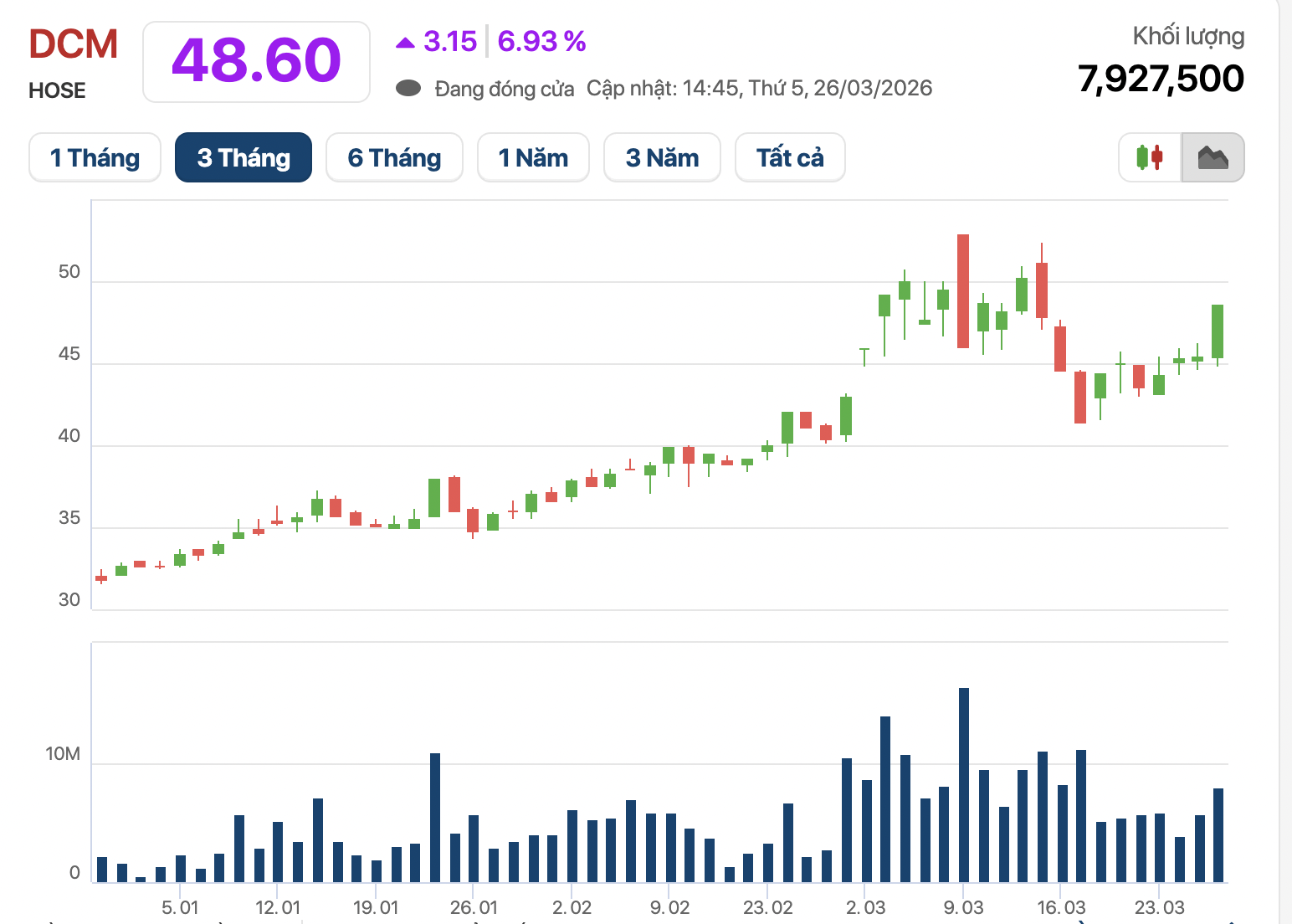Viewport: 1292px width, 924px height.
Task: Select the 3 Tháng time range
Action: coord(244,157)
